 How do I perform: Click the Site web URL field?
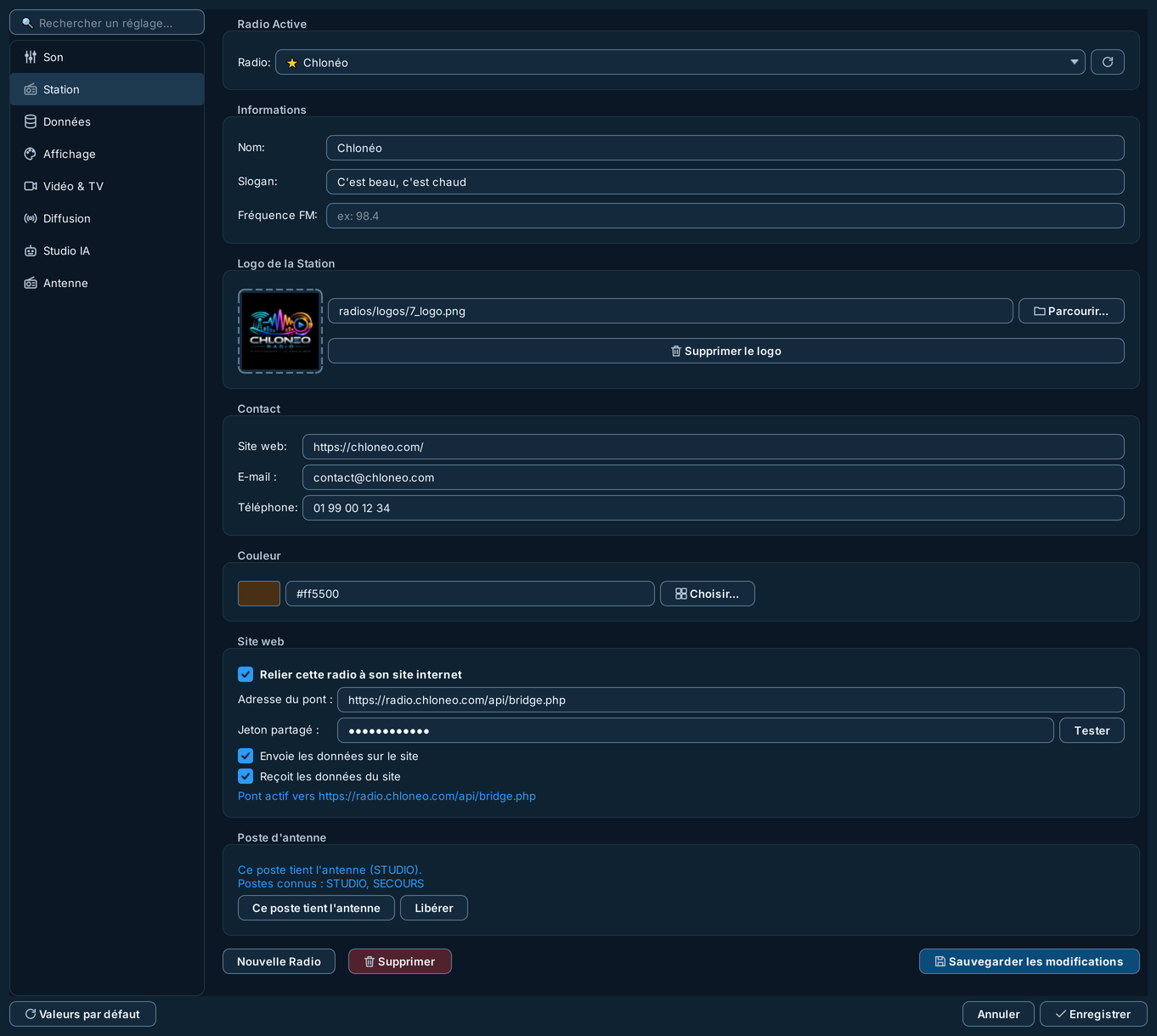[x=713, y=447]
